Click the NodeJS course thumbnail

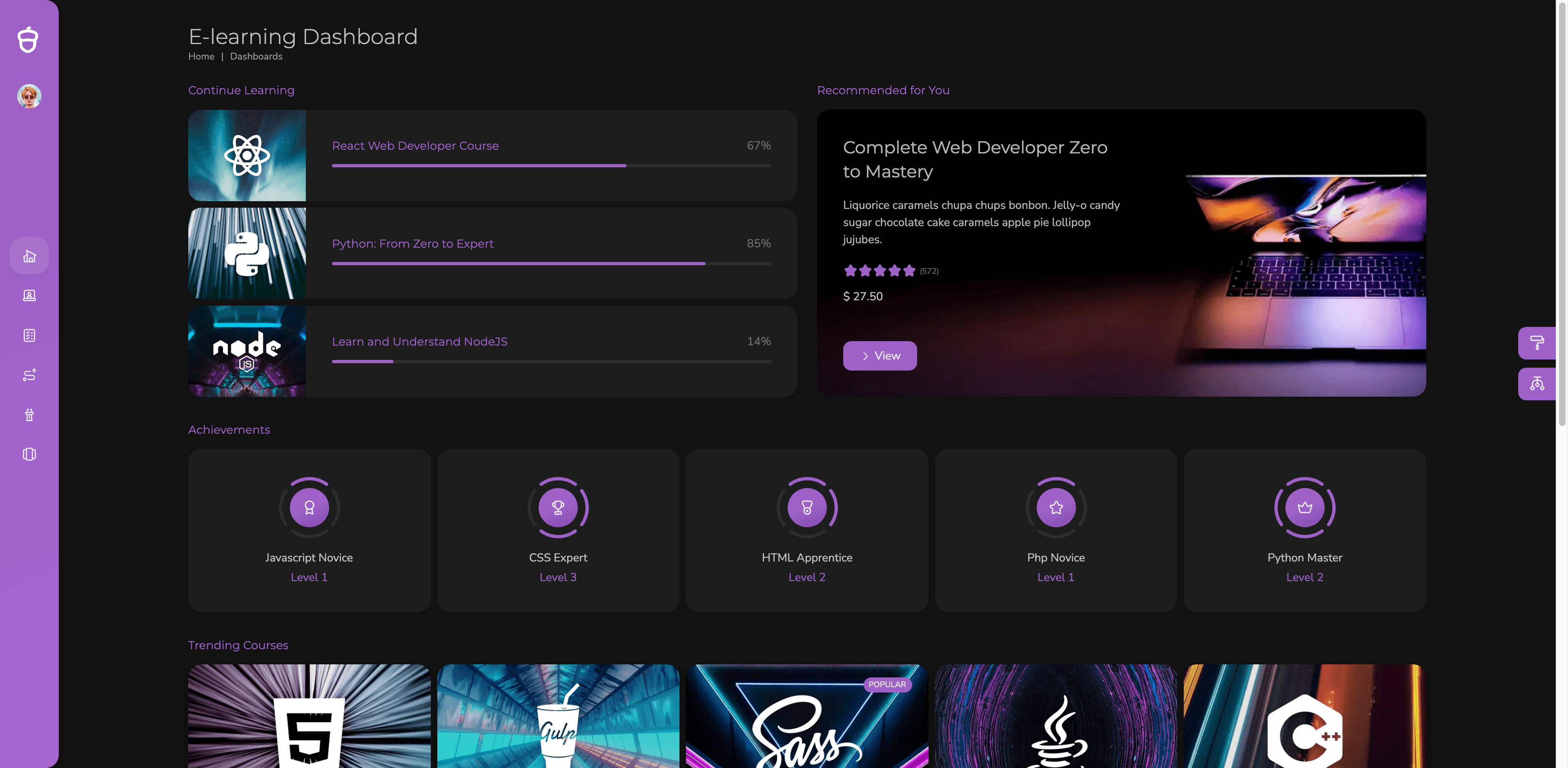click(247, 351)
